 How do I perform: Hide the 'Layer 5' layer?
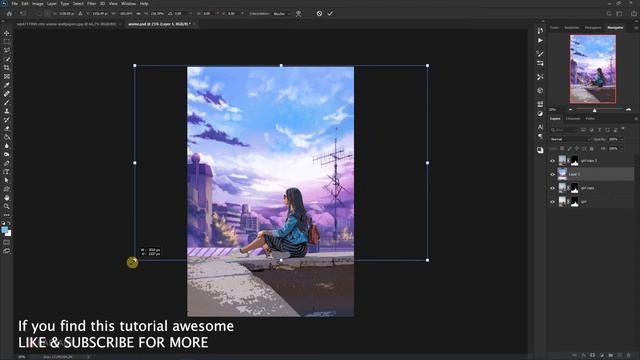553,174
